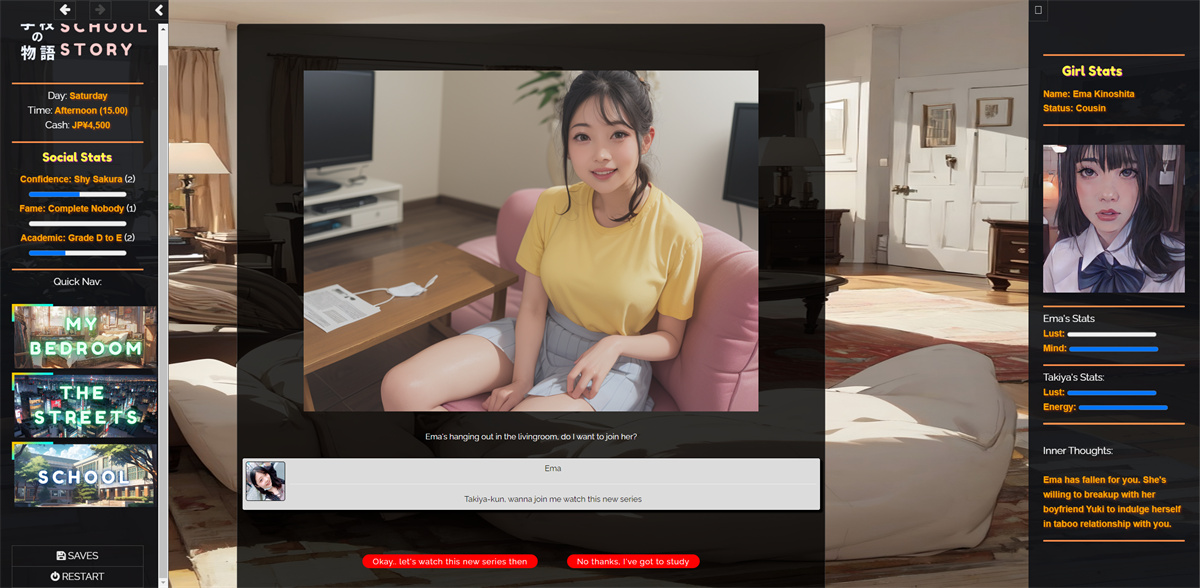Choose "No thanks, I've got to study"
1200x588 pixels.
point(633,561)
